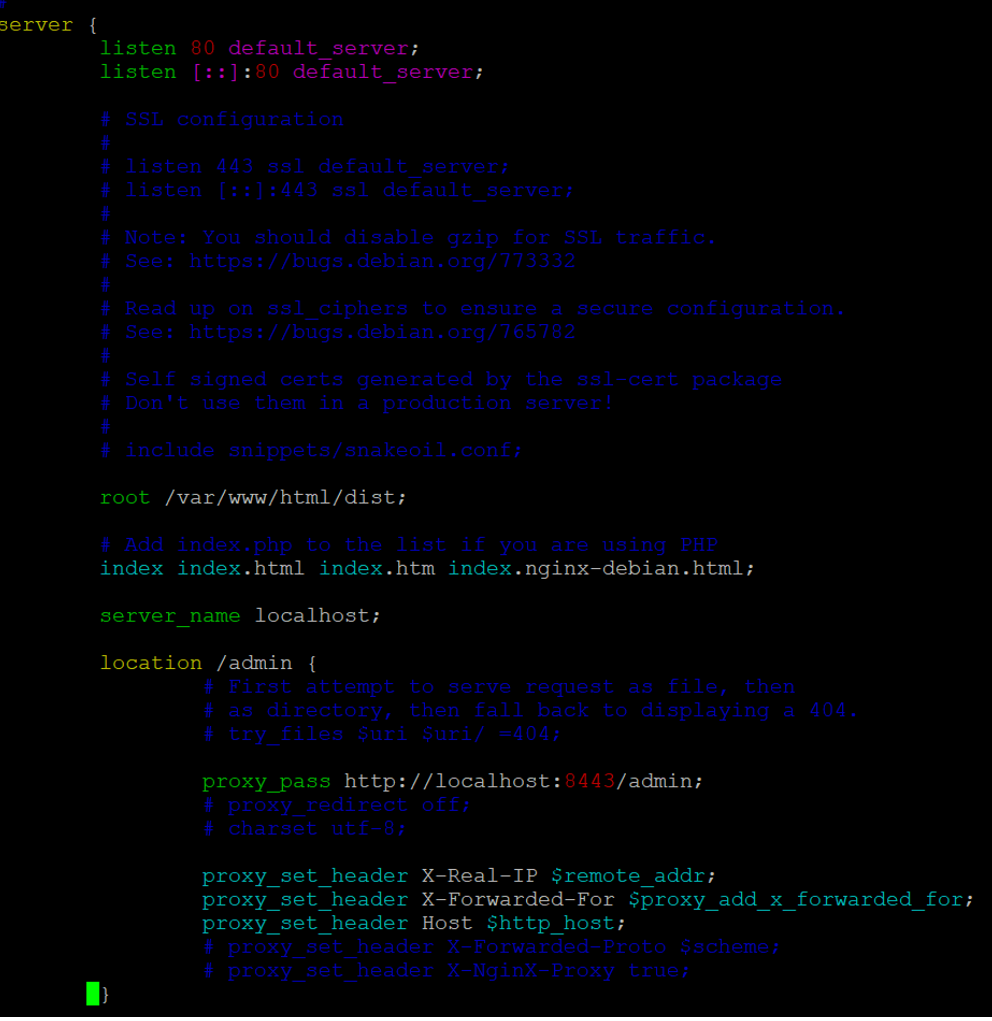Click 'index.html' in the index directive
The width and height of the screenshot is (992, 1021).
click(x=240, y=568)
